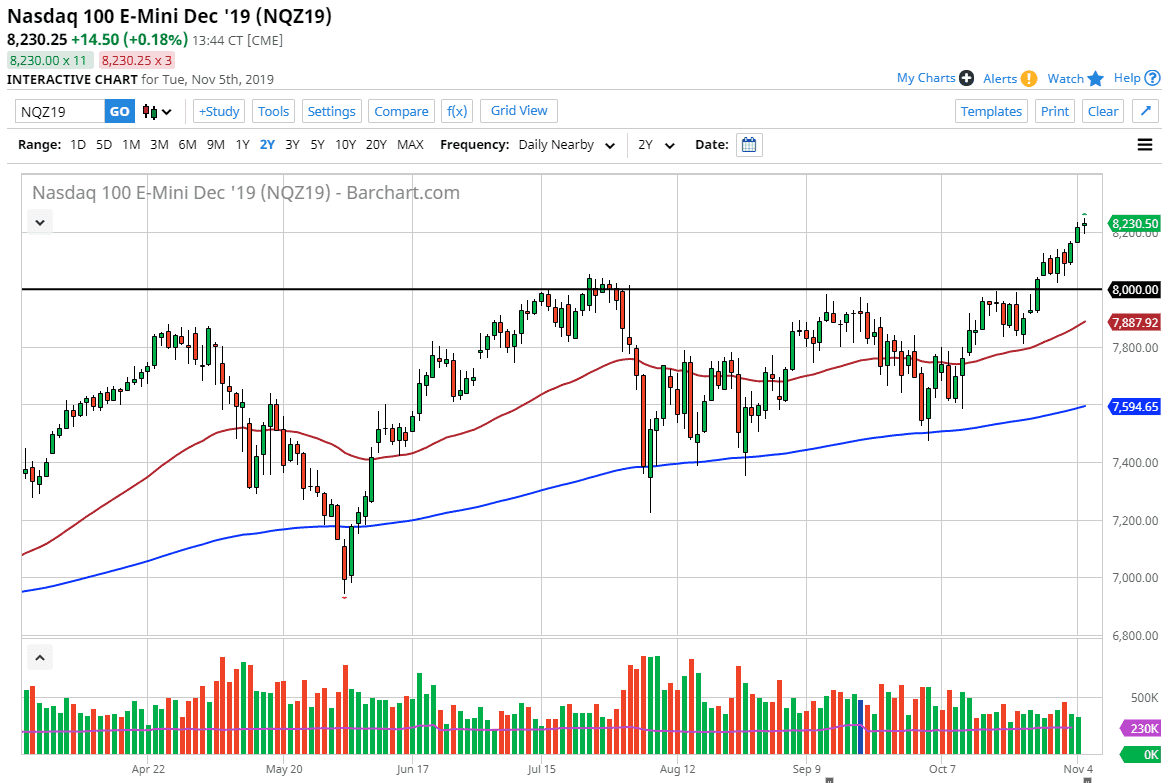The height and width of the screenshot is (783, 1174).
Task: Click the NQZ19 symbol input field
Action: 60,111
